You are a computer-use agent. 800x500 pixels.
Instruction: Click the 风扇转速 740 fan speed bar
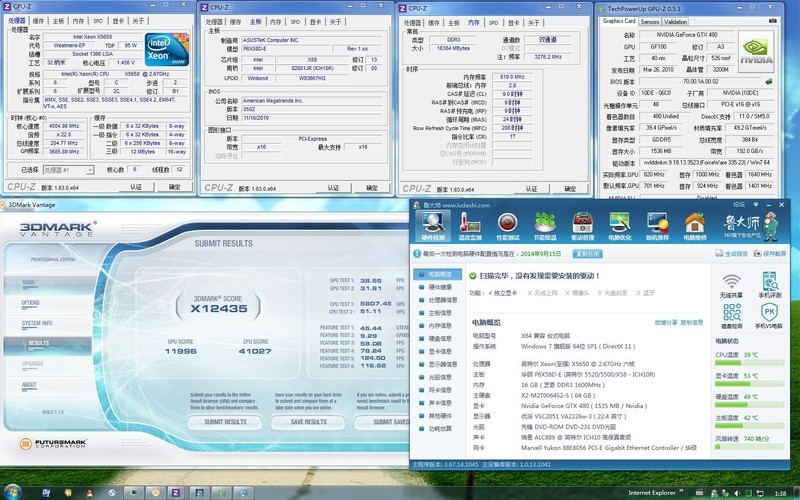click(749, 446)
